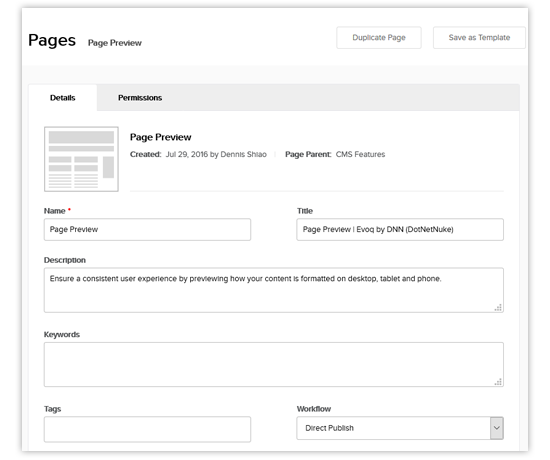Focus the Title input field
The image size is (550, 460).
[x=400, y=229]
